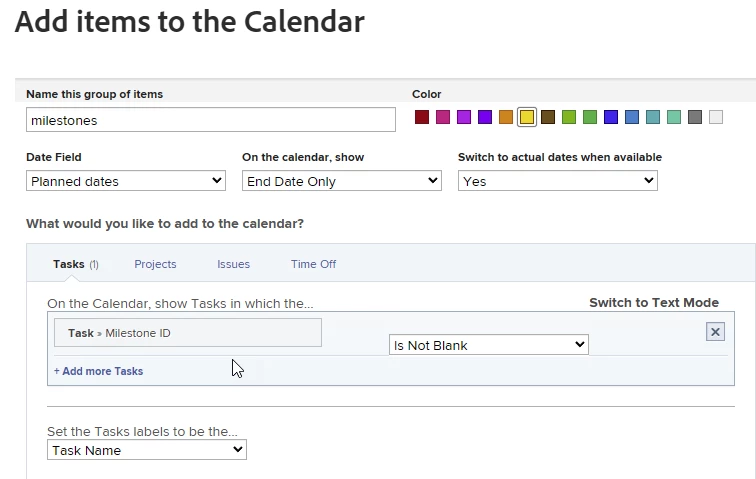Image resolution: width=756 pixels, height=479 pixels.
Task: Switch to the Projects tab
Action: coord(155,264)
